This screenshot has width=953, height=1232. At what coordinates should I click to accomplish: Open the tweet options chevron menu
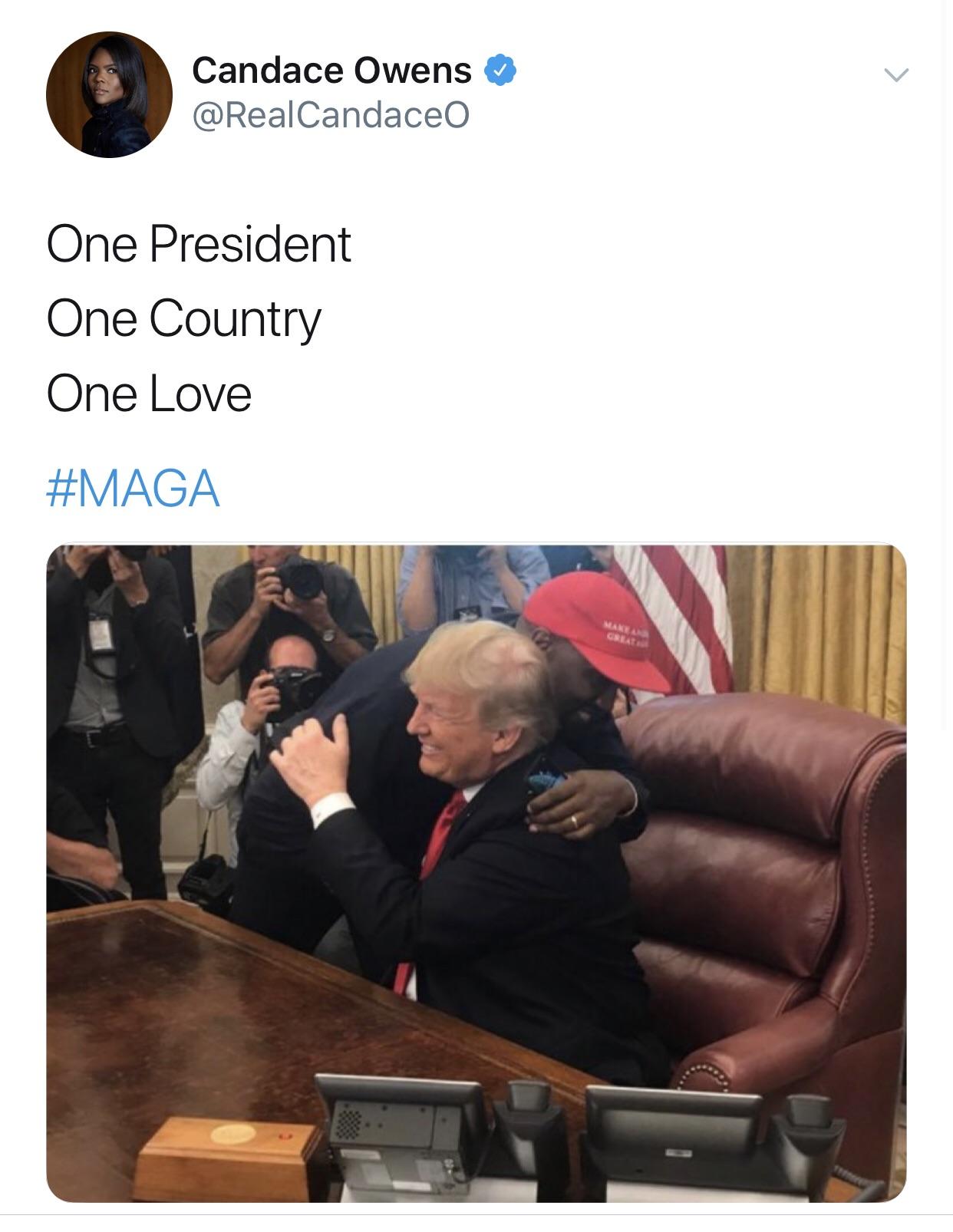[895, 74]
